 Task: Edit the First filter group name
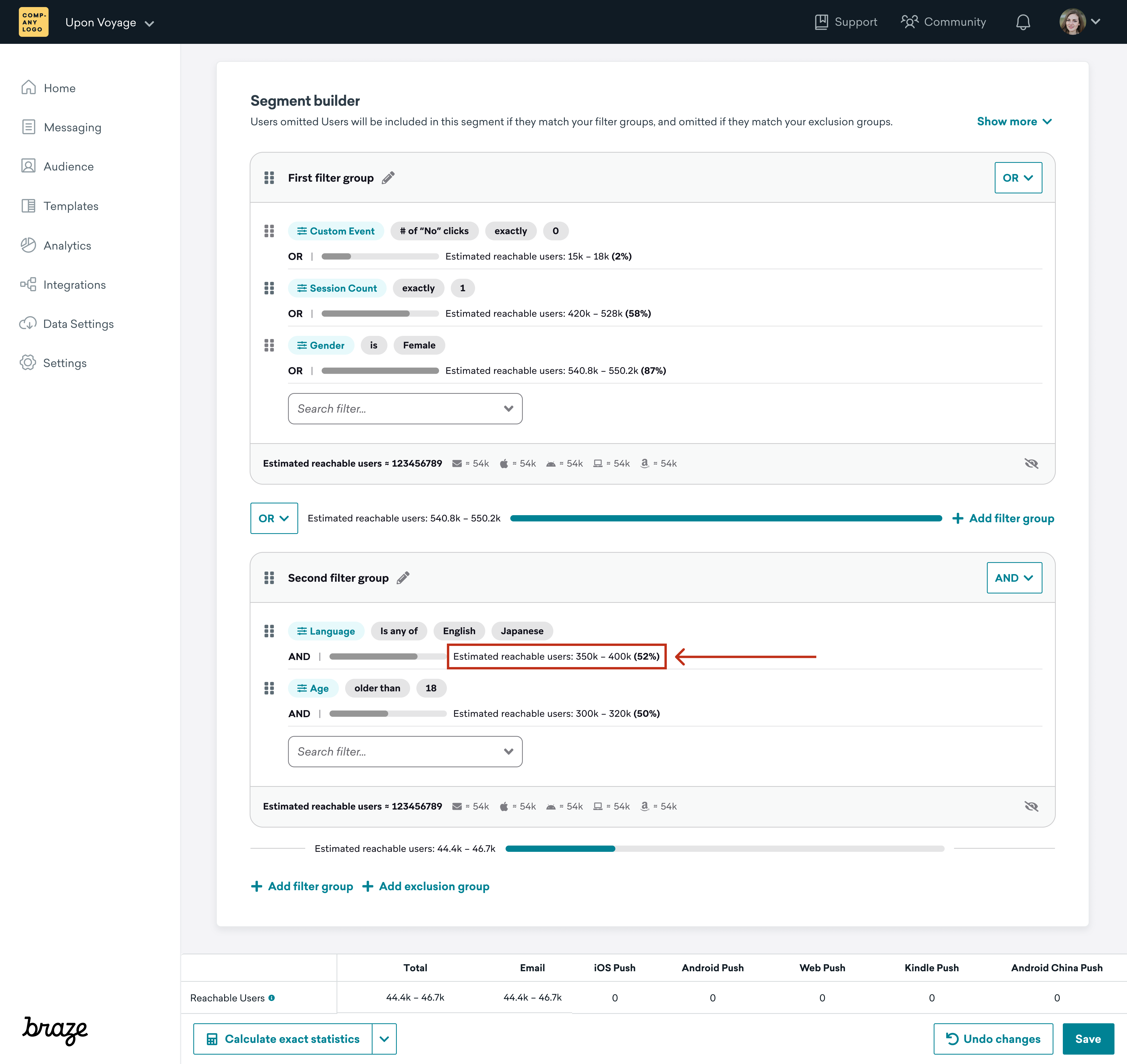[x=388, y=177]
